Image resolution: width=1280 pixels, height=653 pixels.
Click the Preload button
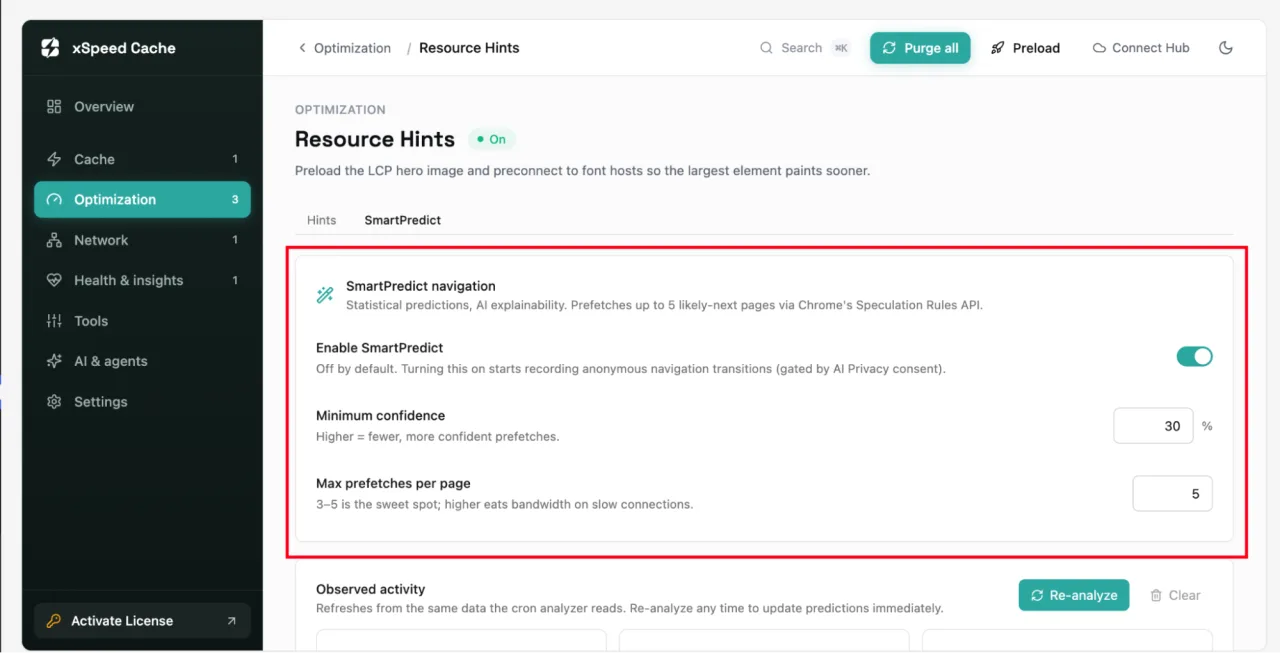[1025, 48]
